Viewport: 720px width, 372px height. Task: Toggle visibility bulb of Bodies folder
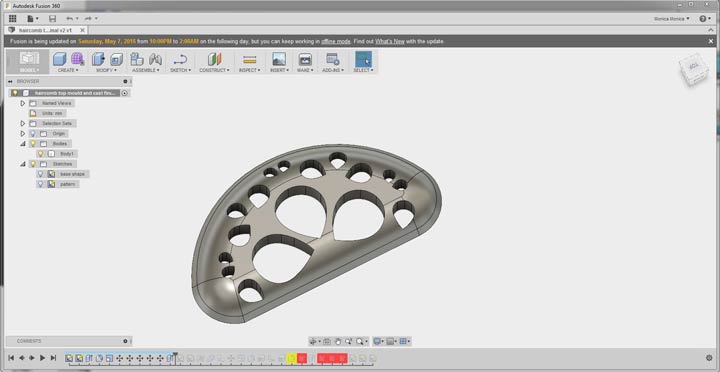(x=33, y=144)
